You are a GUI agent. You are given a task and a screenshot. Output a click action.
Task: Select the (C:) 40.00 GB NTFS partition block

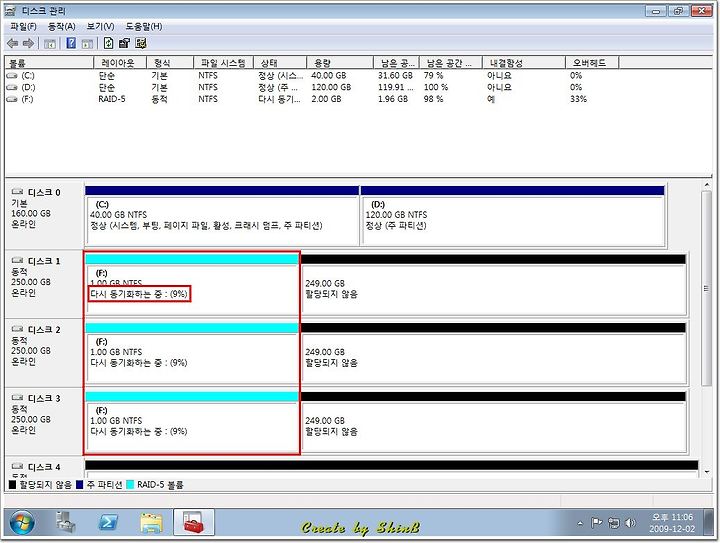pos(222,216)
